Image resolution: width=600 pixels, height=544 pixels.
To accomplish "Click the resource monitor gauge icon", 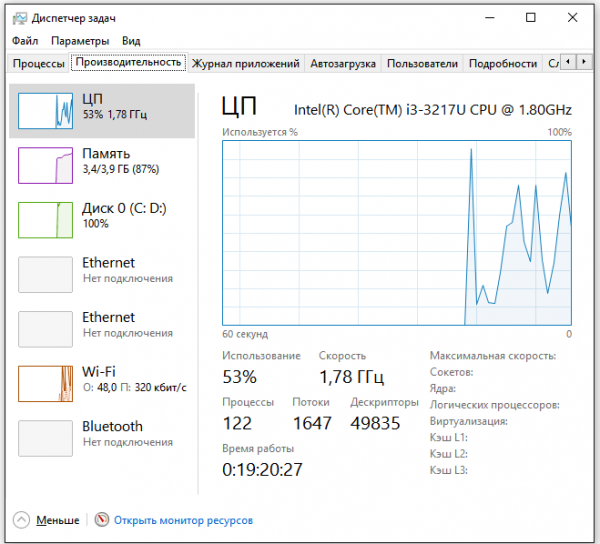I will (x=102, y=520).
